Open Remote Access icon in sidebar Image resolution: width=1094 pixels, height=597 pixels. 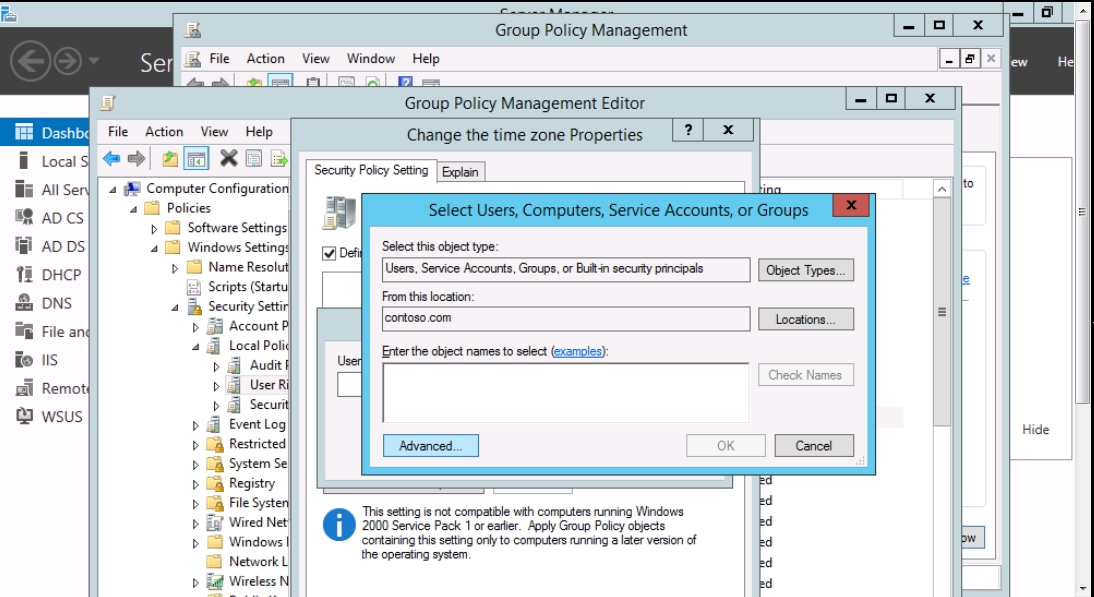click(24, 388)
